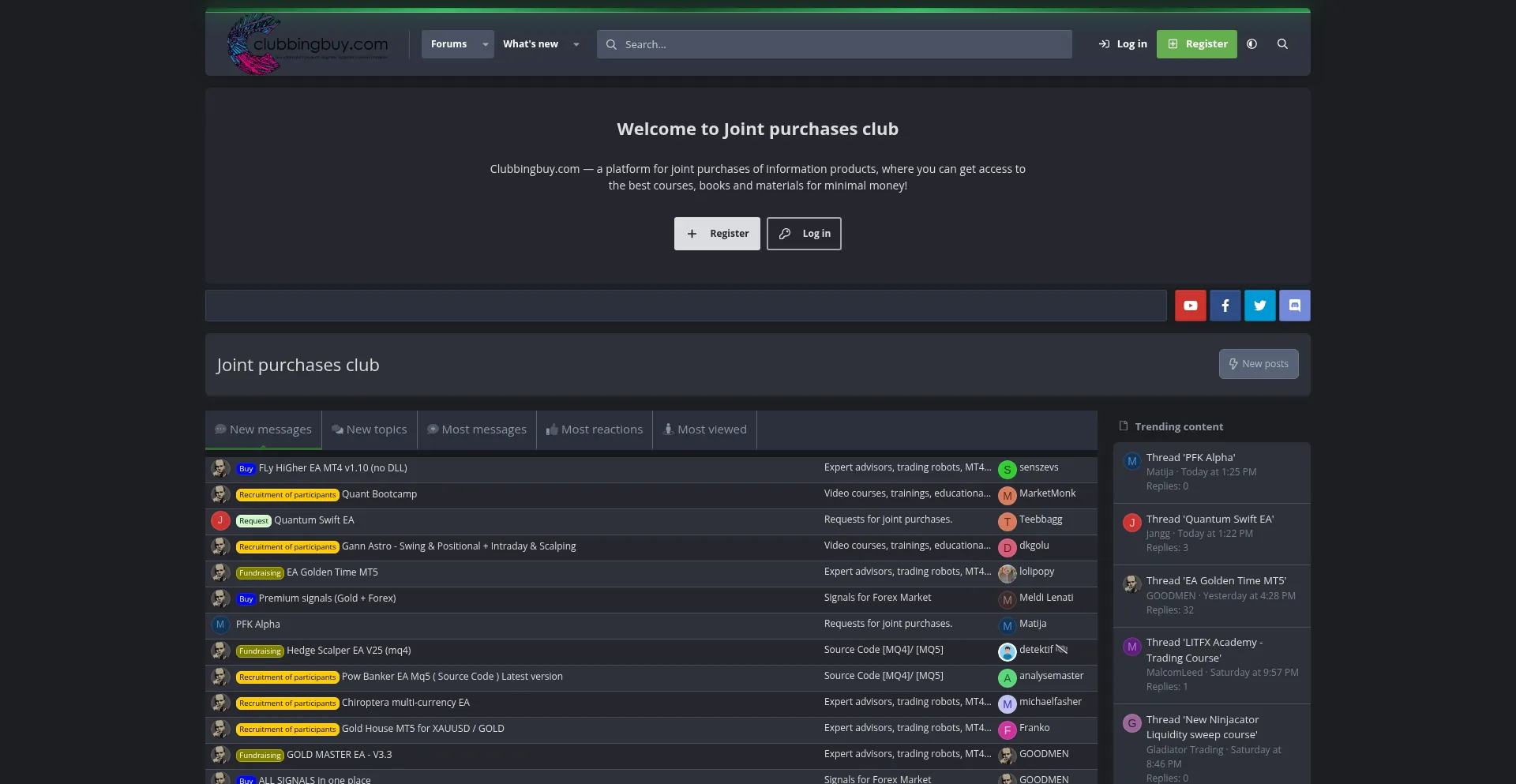Click blue M avatar on PFK Alpha row

[x=220, y=625]
